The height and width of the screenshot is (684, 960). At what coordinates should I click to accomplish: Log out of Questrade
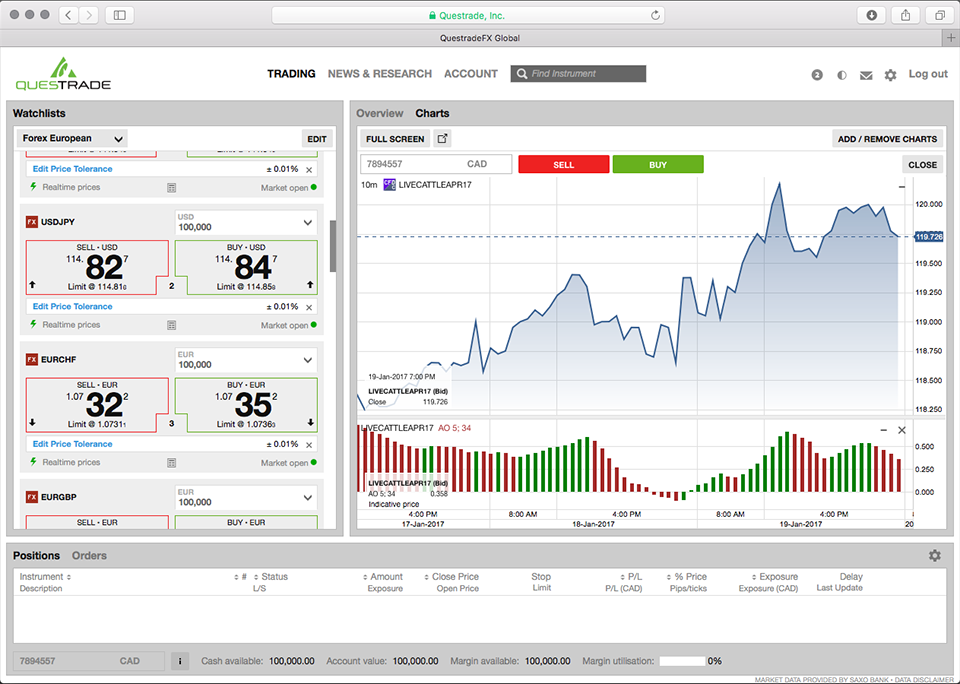(x=928, y=73)
